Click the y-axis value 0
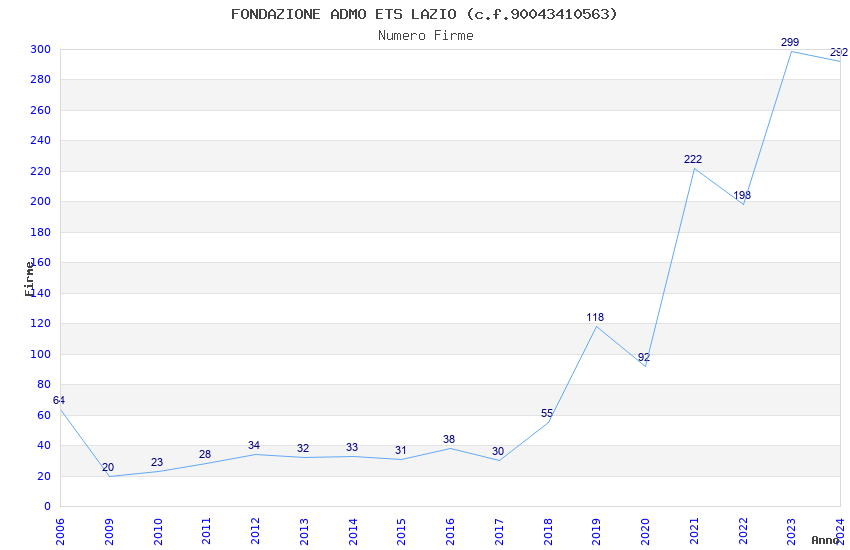The width and height of the screenshot is (850, 550). click(48, 507)
